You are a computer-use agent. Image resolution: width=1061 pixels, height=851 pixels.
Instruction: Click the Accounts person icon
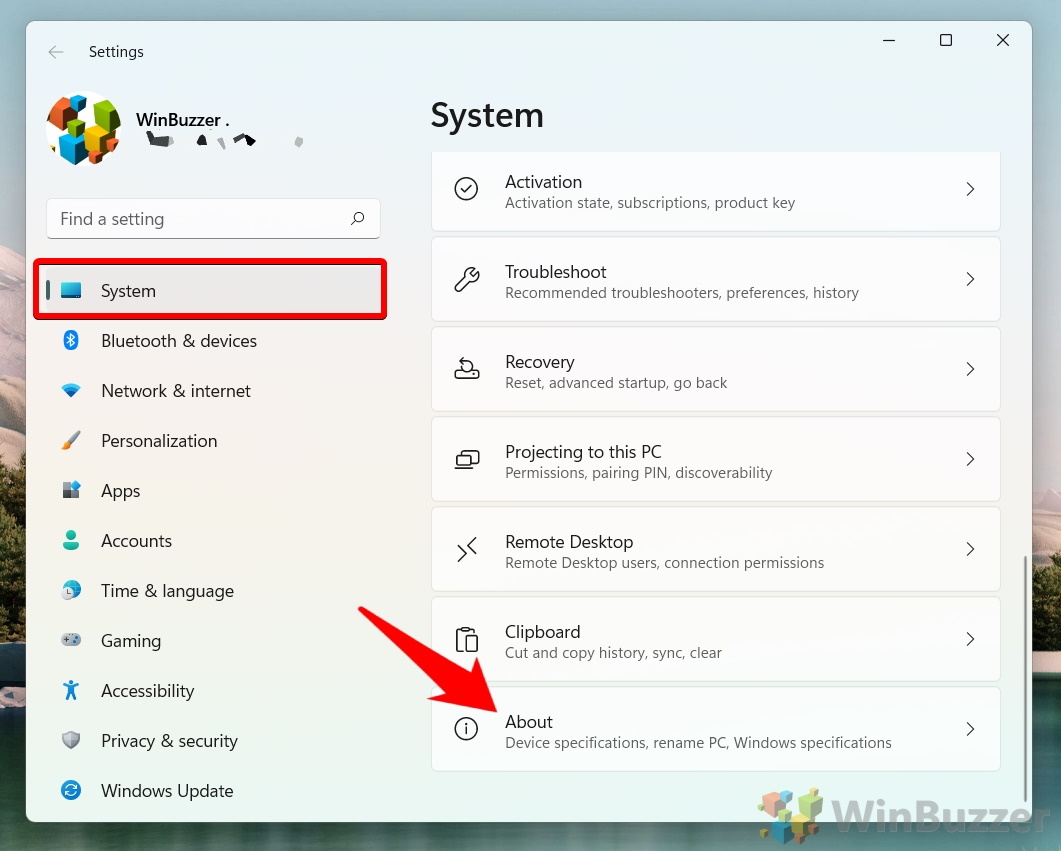(71, 540)
